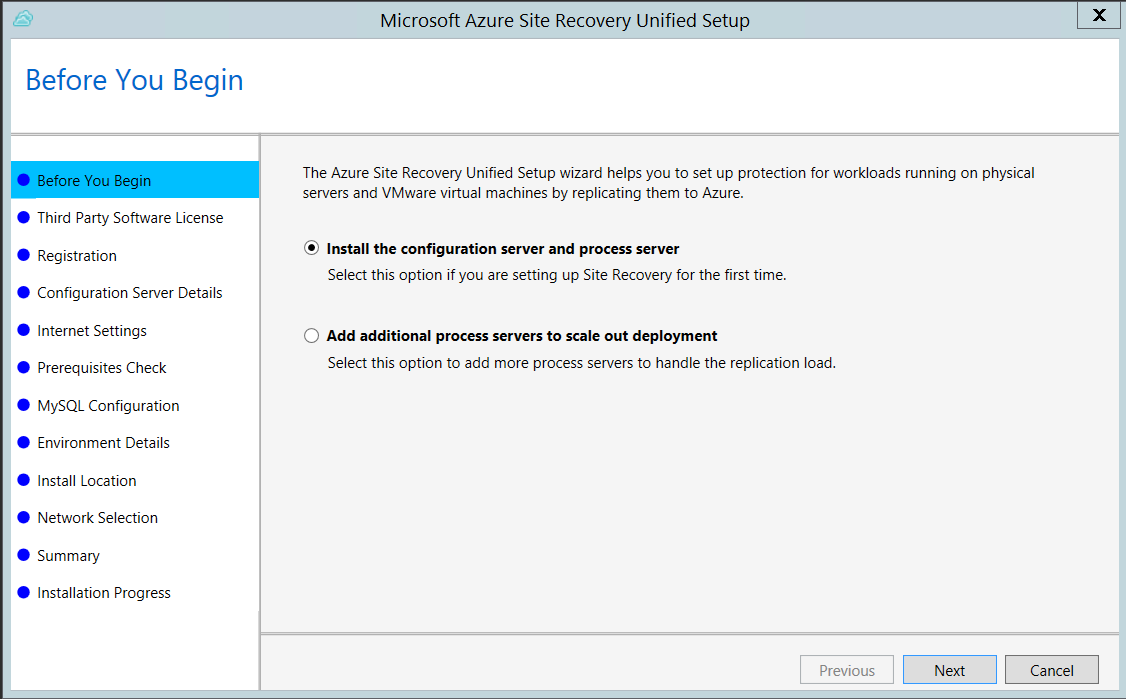Click the blue bullet beside Internet Settings
1126x699 pixels.
point(26,330)
